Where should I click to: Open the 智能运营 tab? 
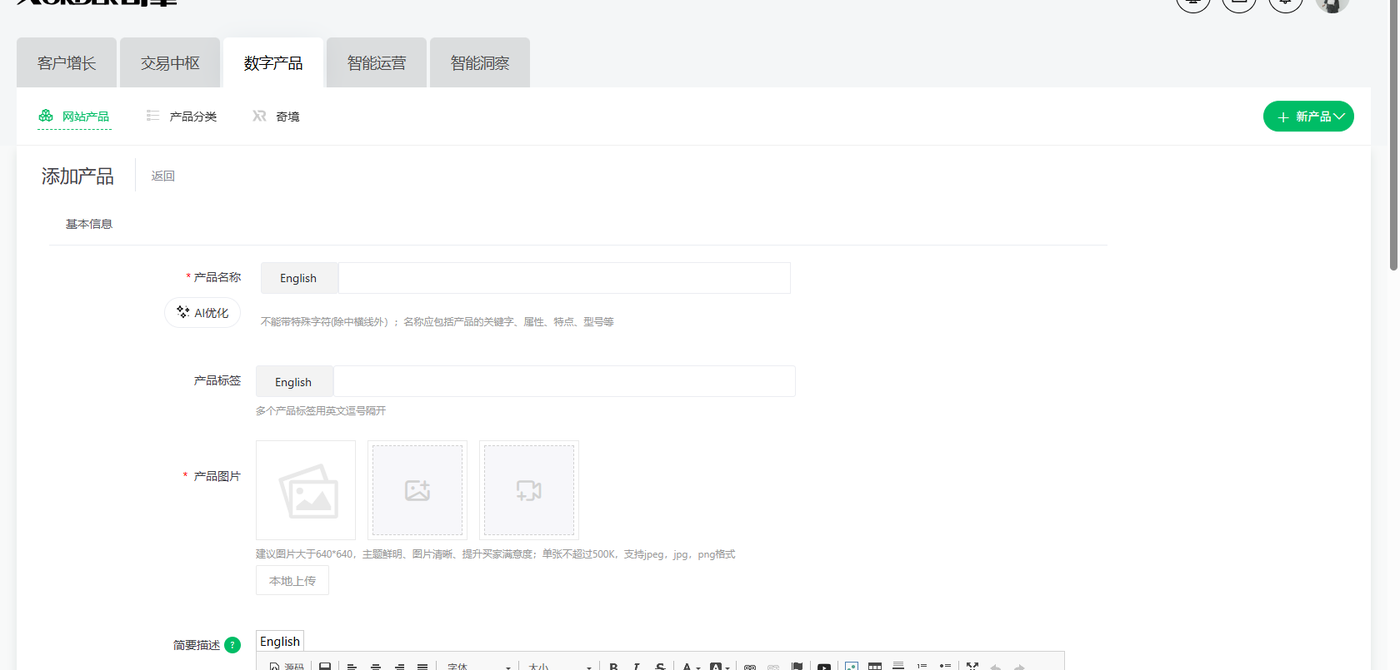pos(377,63)
